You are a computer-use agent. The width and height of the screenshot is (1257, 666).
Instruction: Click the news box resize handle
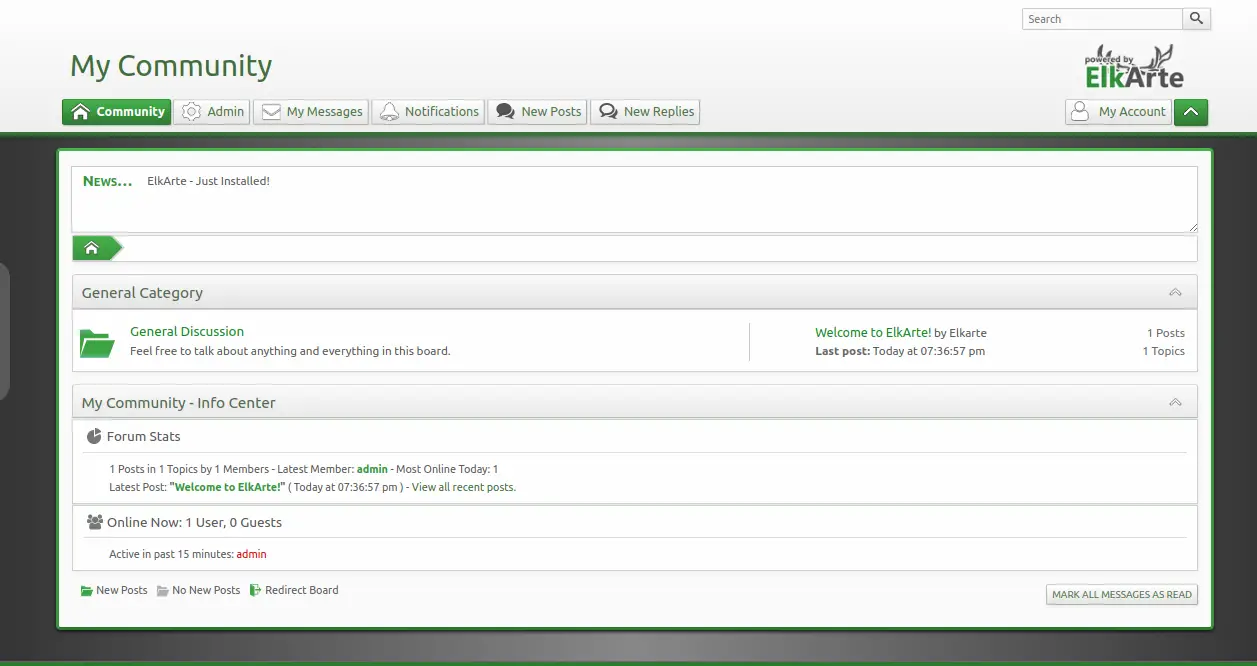[x=1192, y=227]
